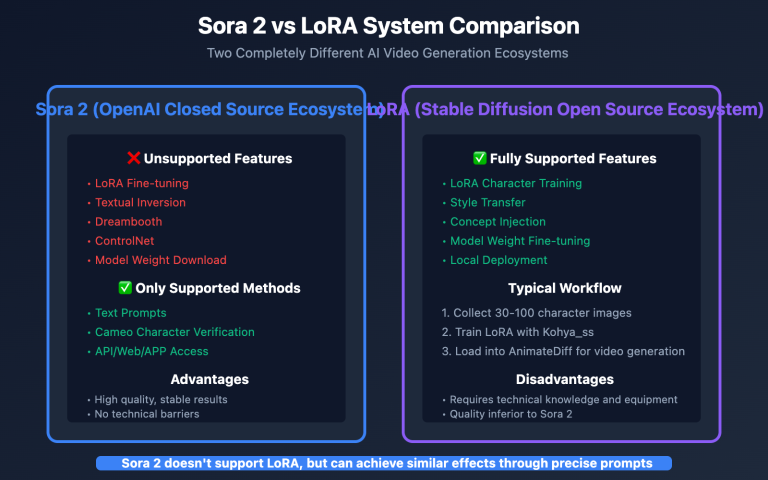Click LoRA Character Training in the right panel

515,183
